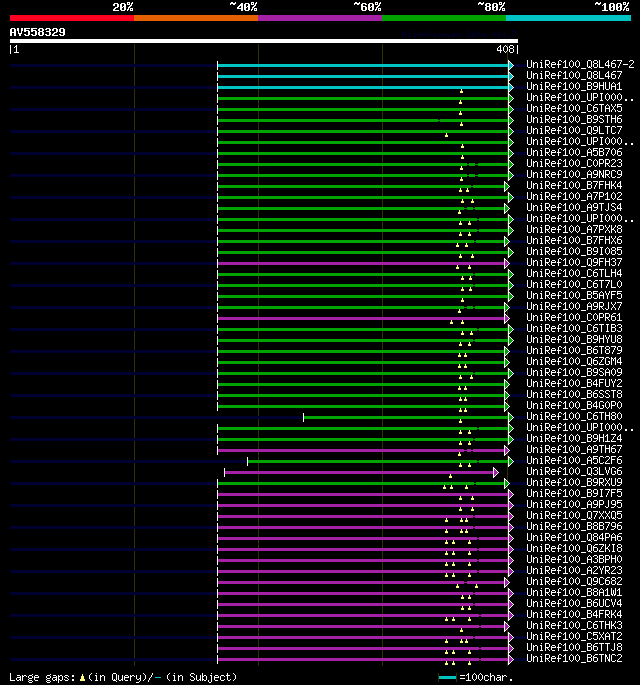Select the UniRef100_B7FHX6 label

click(x=574, y=240)
